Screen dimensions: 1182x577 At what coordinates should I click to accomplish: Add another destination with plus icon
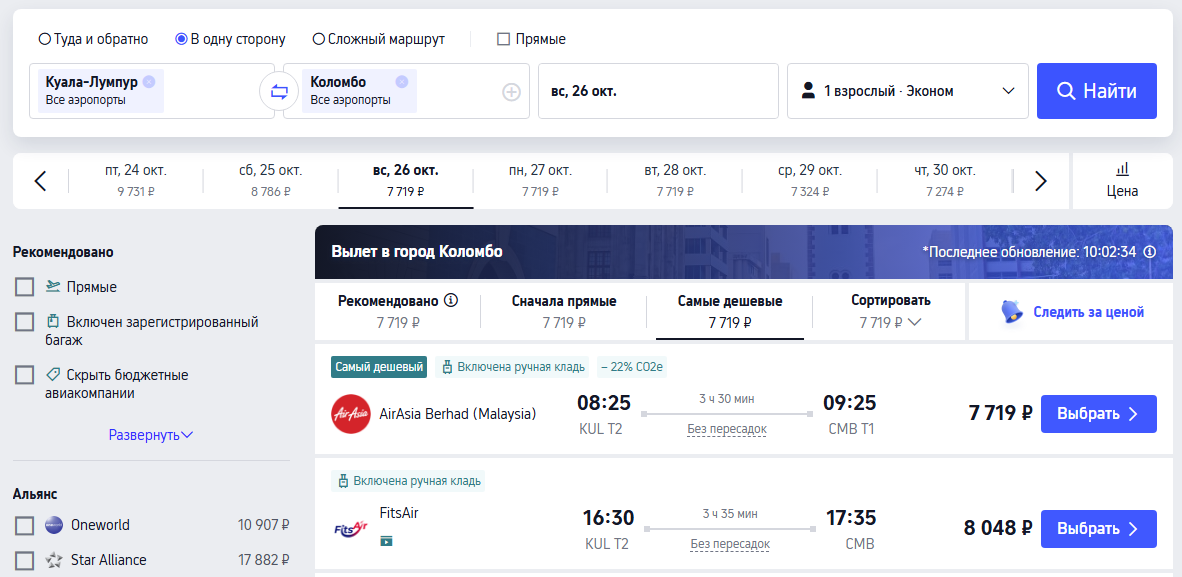click(511, 92)
